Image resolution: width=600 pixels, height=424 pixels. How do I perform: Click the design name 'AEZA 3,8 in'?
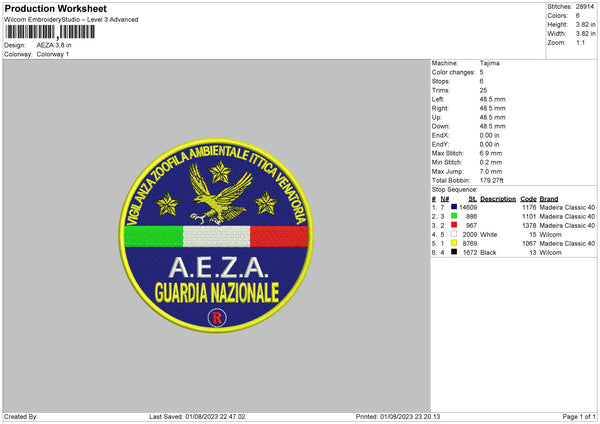(54, 45)
